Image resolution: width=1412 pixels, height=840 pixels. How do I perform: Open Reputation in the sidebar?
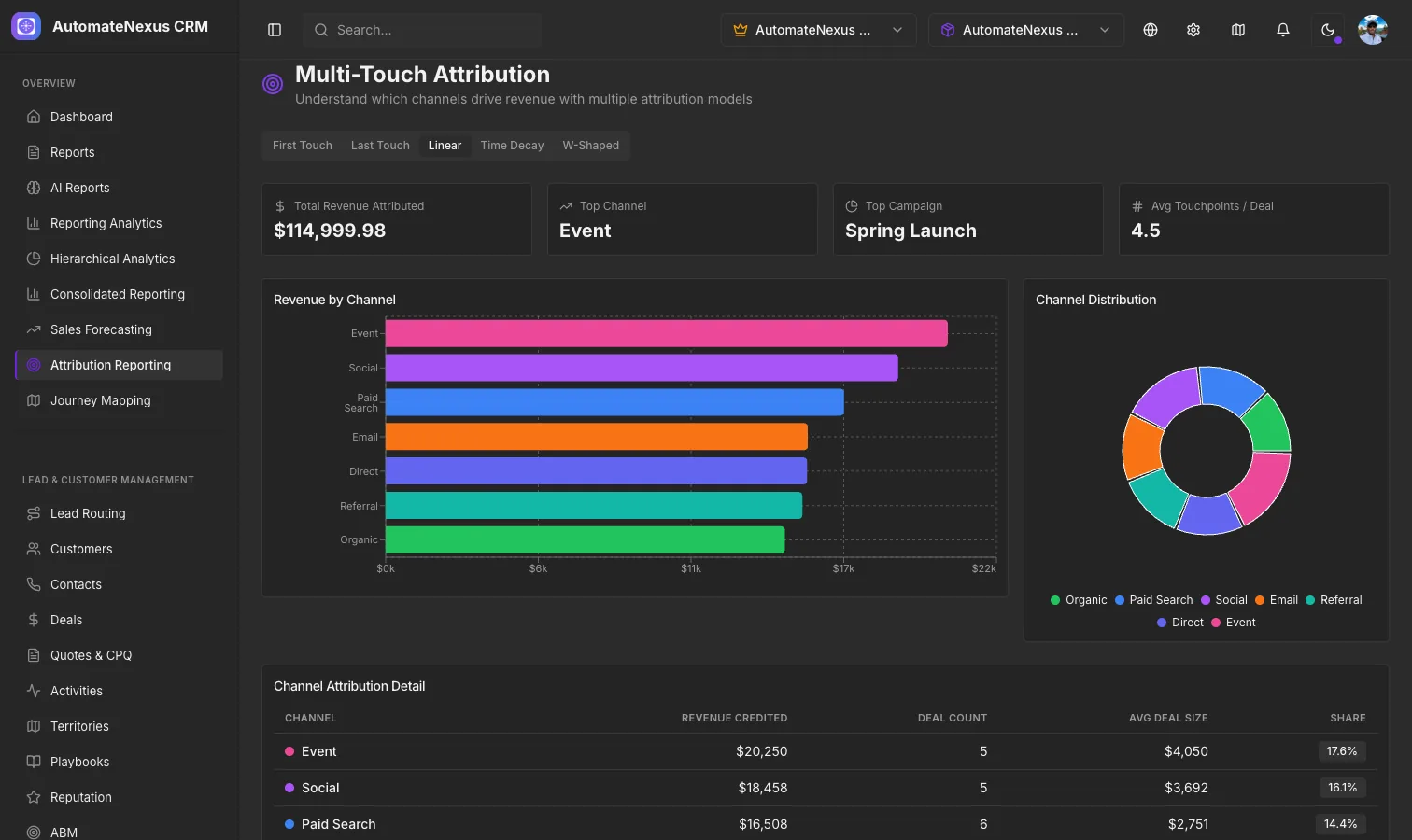point(120,797)
